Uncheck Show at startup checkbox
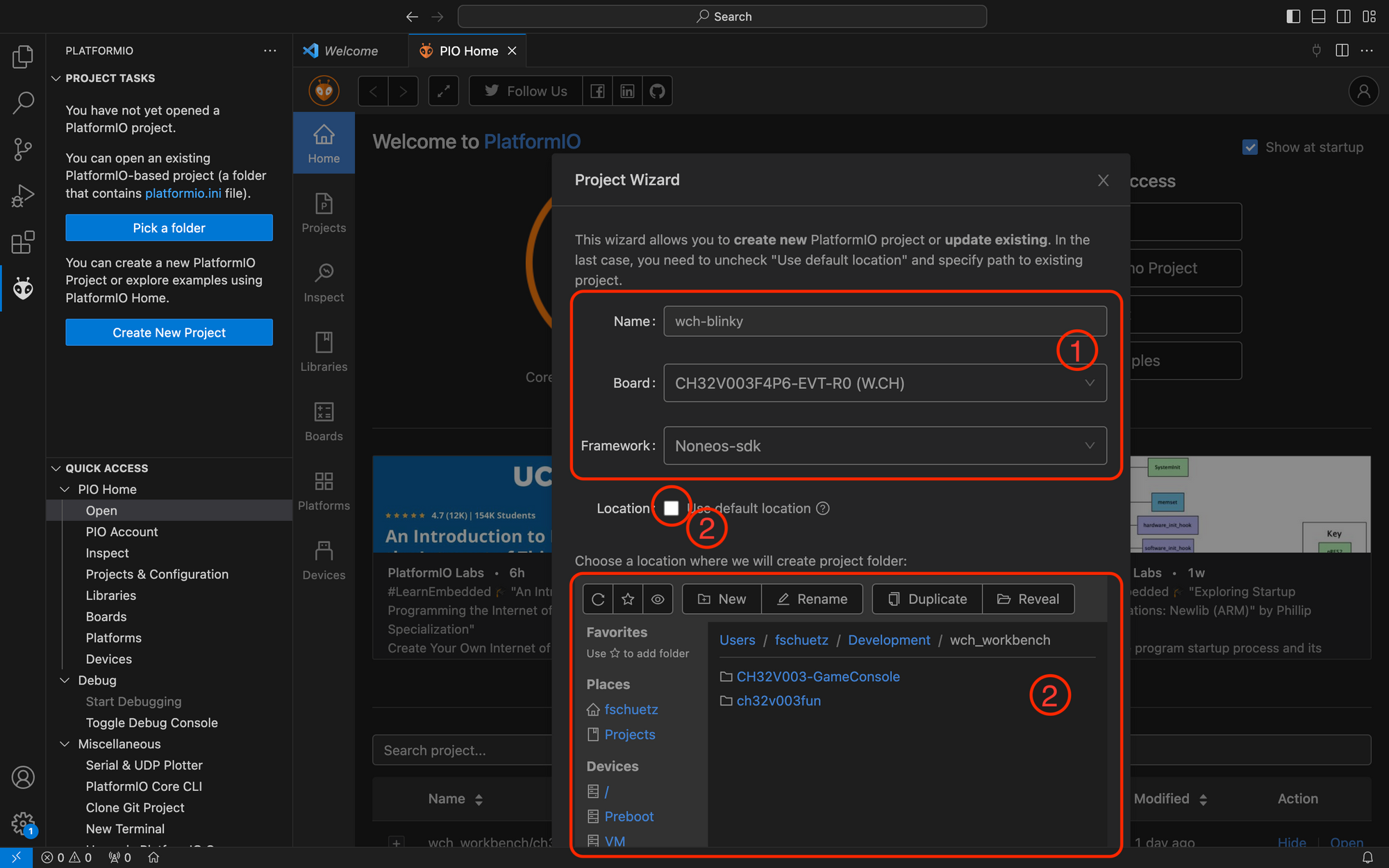 pyautogui.click(x=1250, y=147)
